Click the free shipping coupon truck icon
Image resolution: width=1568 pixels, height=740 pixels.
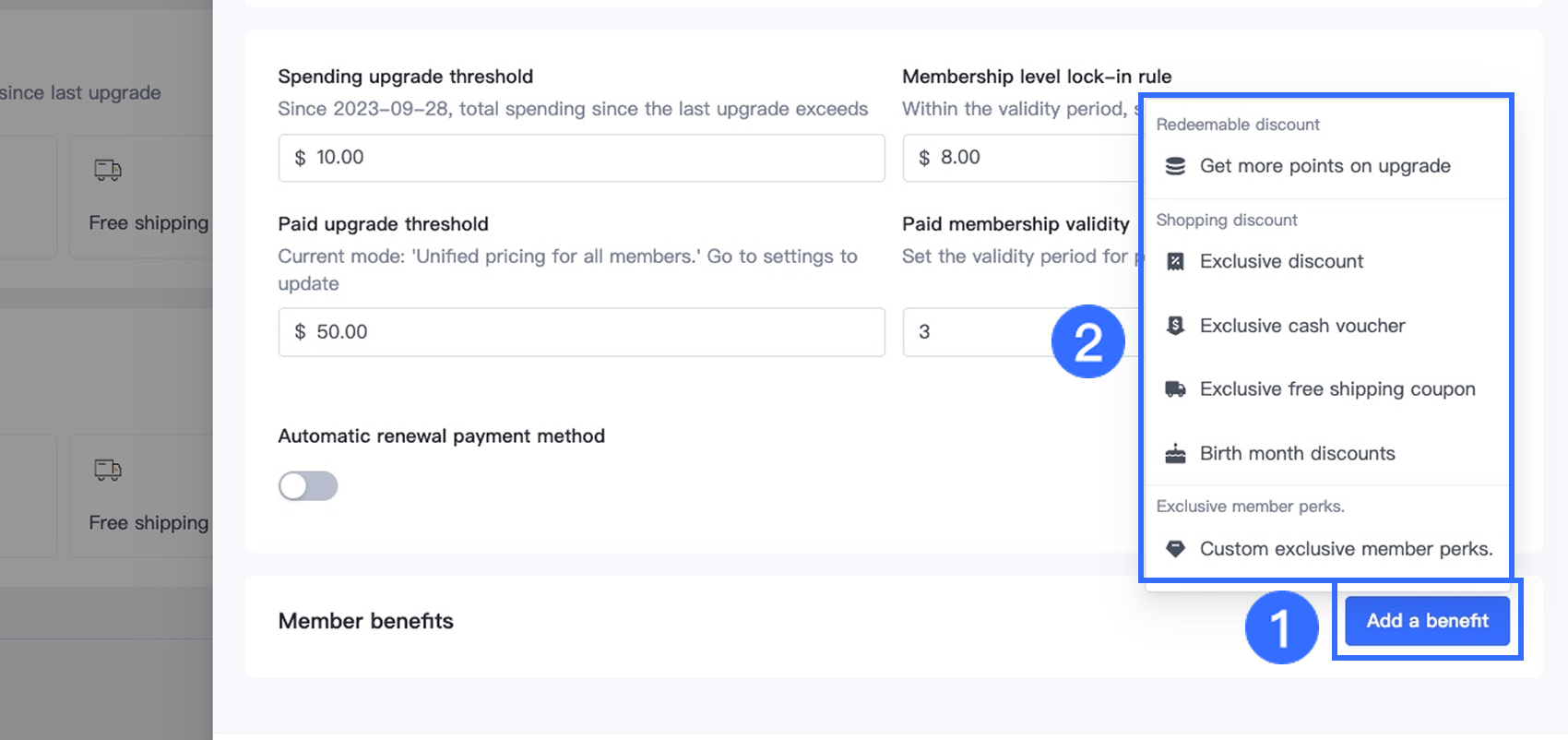(x=1175, y=389)
